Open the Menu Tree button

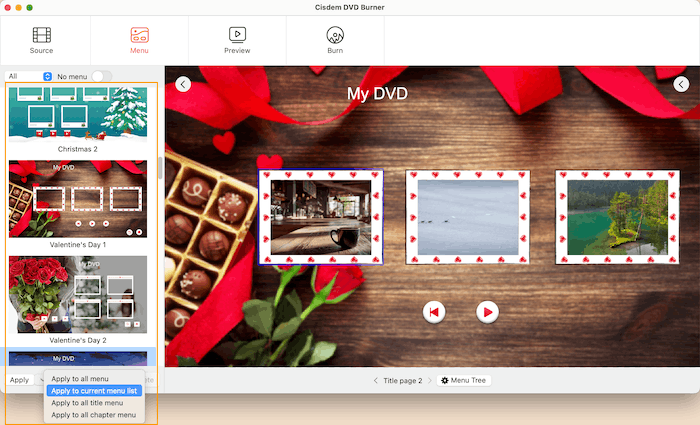(464, 381)
